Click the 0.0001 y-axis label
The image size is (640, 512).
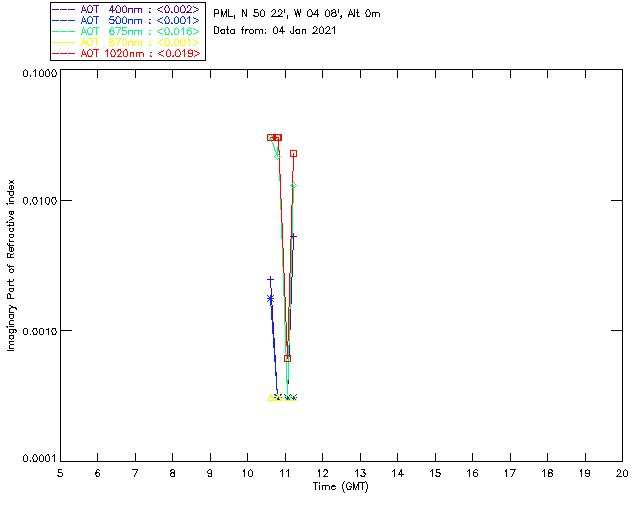(40, 459)
